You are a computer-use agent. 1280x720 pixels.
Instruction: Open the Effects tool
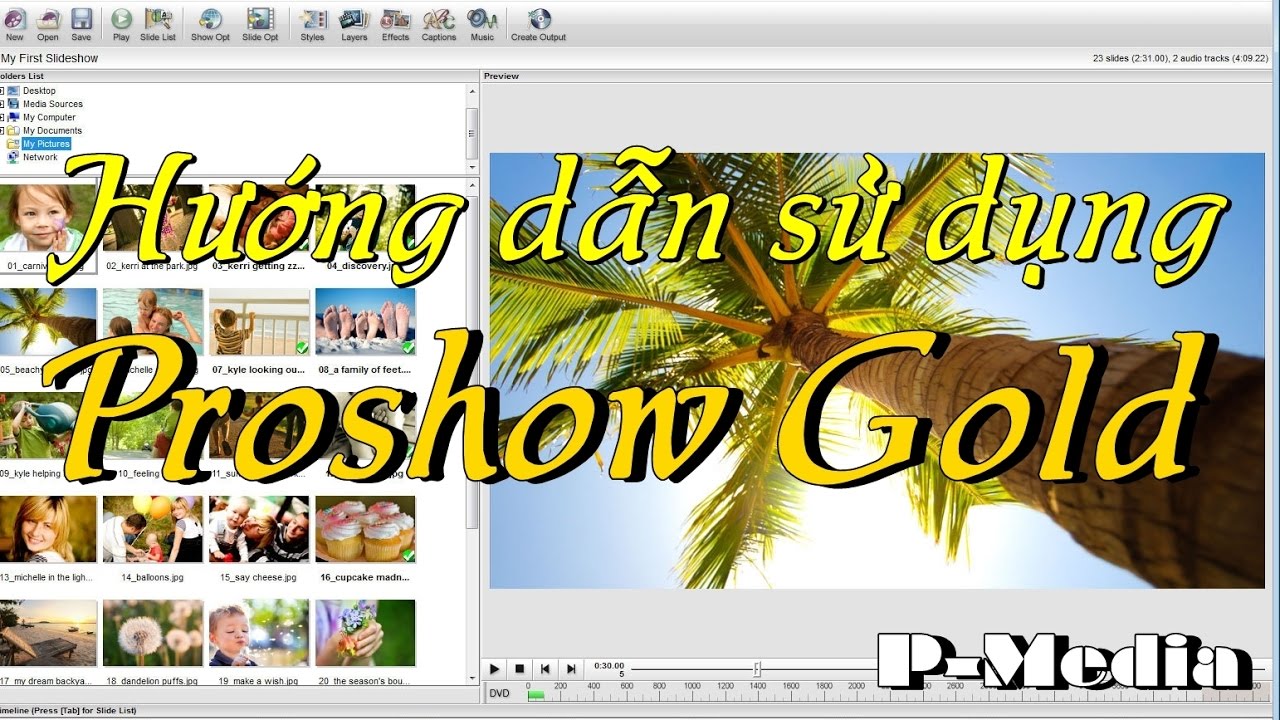396,23
